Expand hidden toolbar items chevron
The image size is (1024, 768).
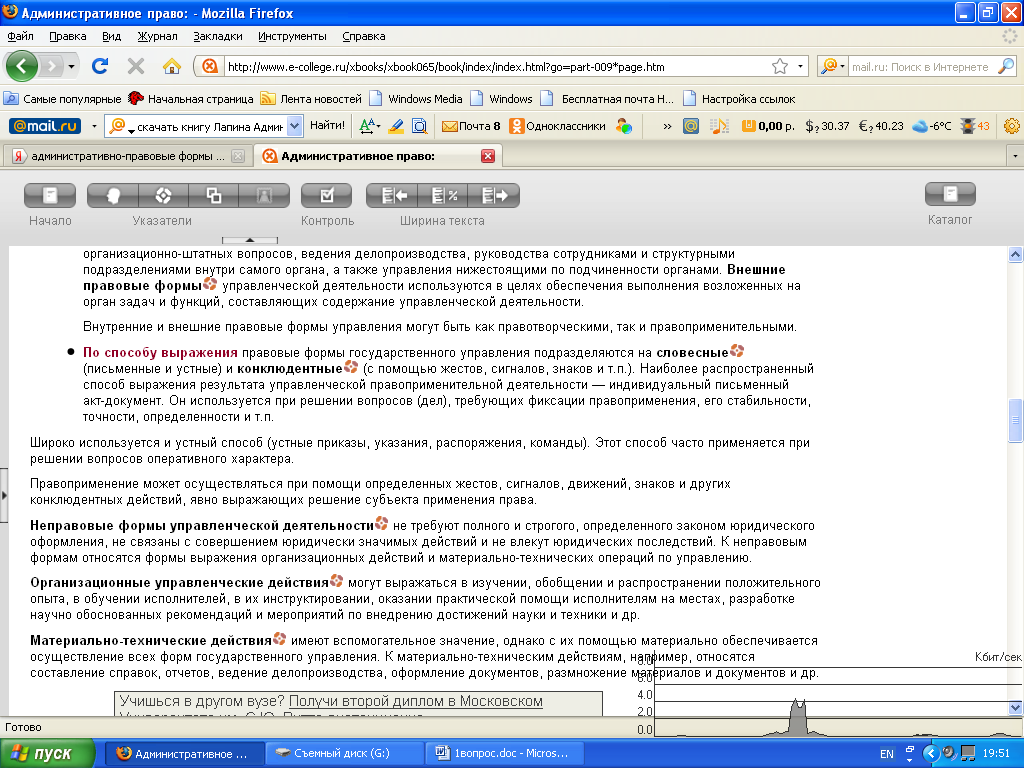click(x=667, y=127)
